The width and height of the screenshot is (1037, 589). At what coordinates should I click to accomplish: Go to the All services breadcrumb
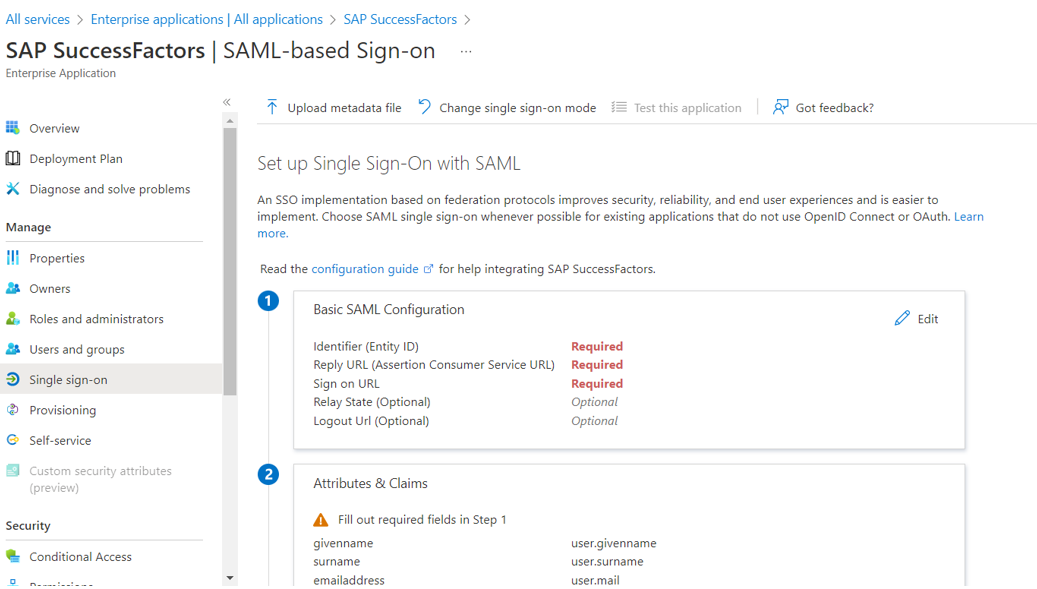38,19
